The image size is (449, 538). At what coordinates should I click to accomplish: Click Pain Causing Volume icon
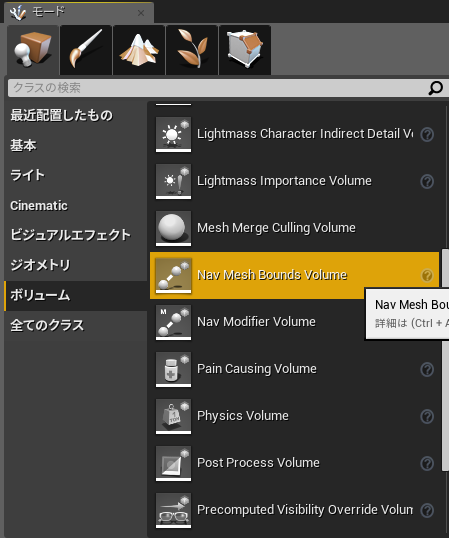[x=173, y=369]
